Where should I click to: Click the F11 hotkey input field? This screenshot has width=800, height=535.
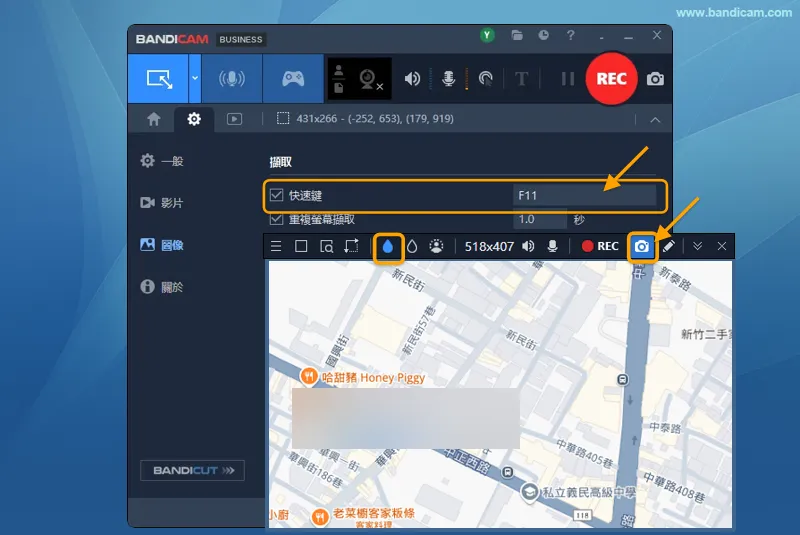[584, 195]
